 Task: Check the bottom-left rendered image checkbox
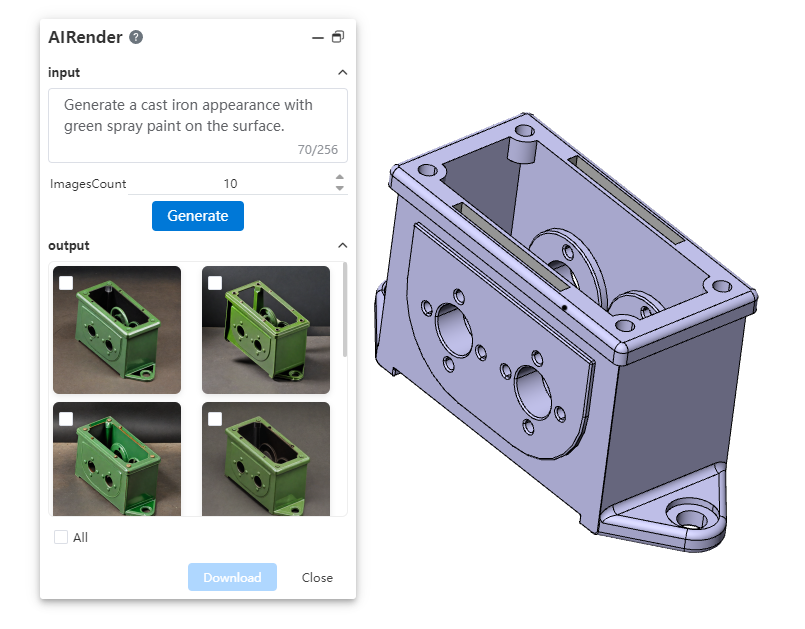point(66,419)
